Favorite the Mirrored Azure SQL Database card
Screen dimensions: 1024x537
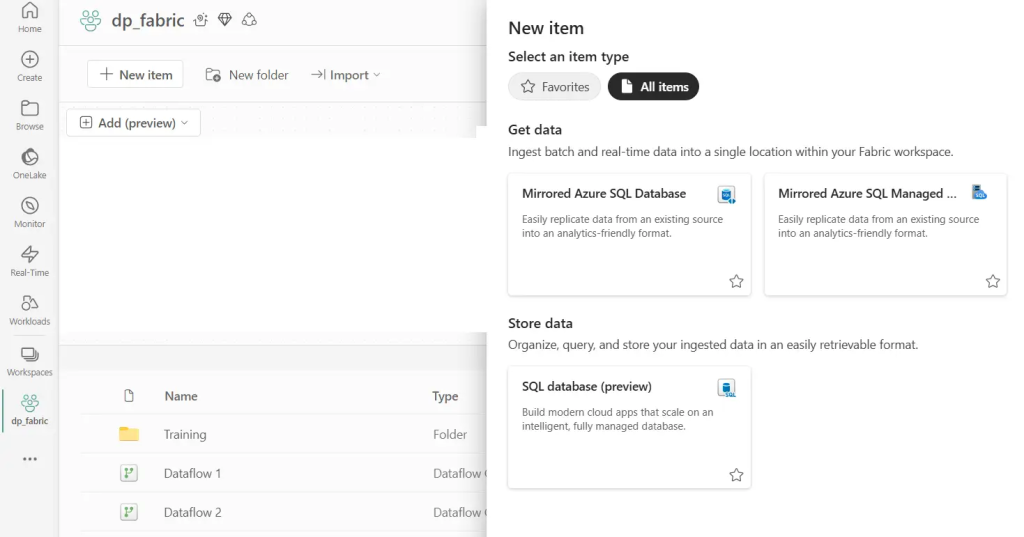[x=736, y=282]
